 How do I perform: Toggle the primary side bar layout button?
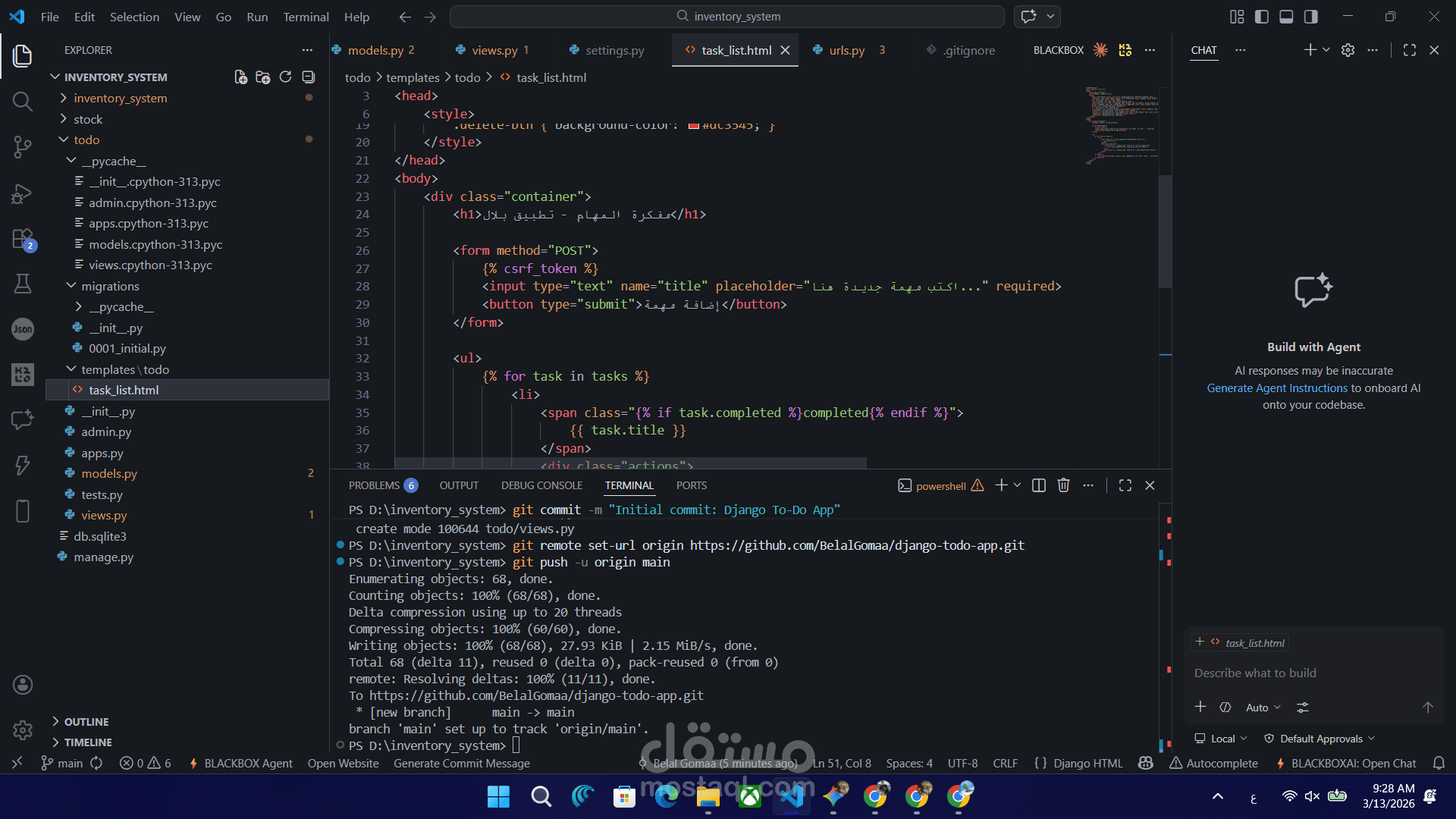click(x=1262, y=17)
